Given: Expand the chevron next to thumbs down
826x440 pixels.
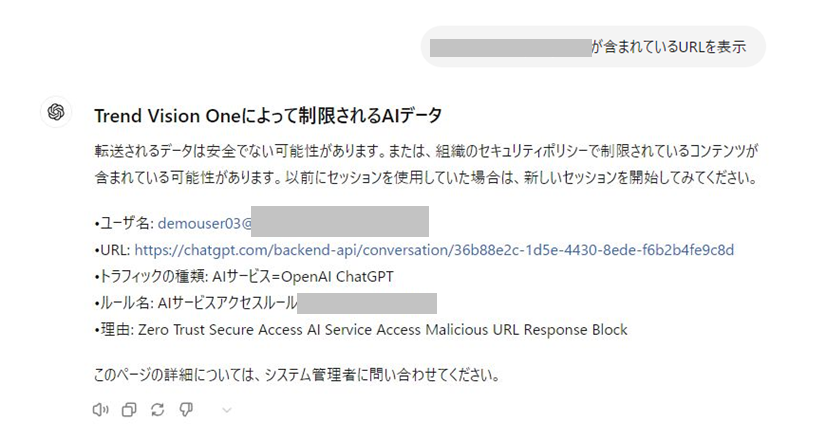Looking at the screenshot, I should (227, 410).
